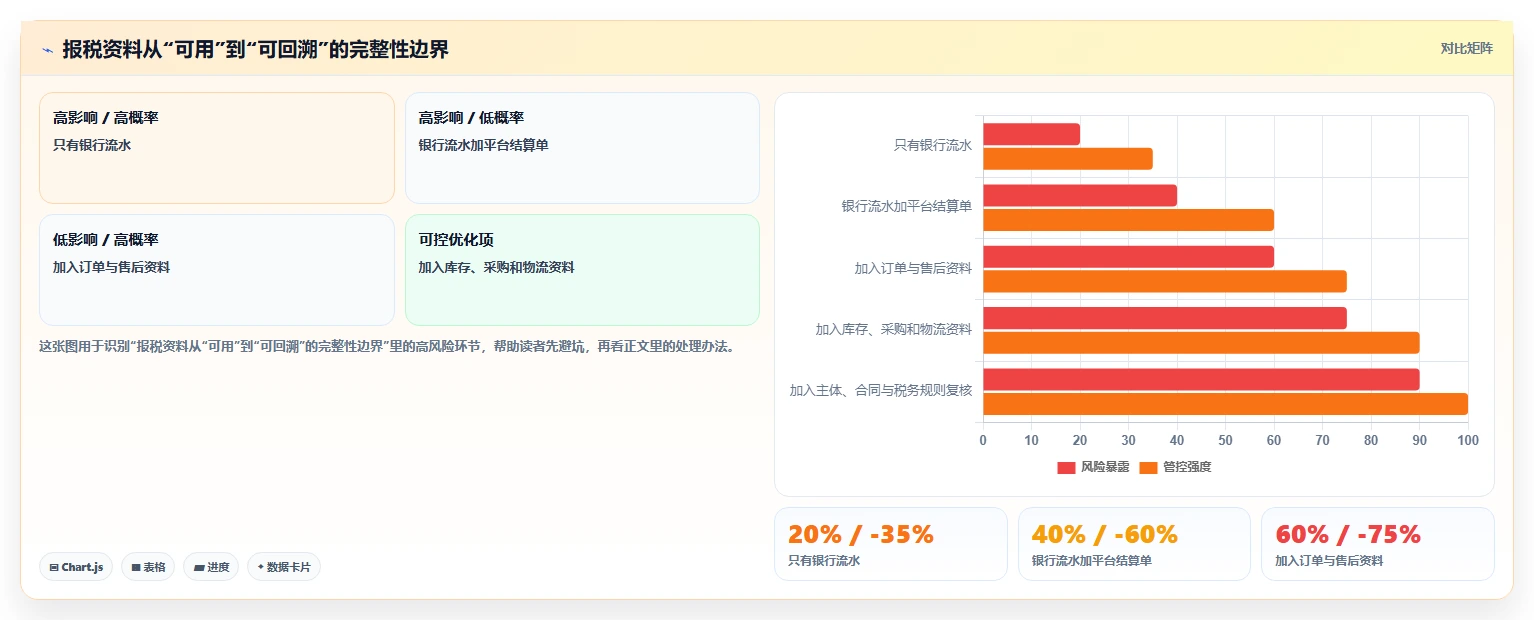Click the x-axis tick label 90
1534x620 pixels.
click(x=1419, y=441)
